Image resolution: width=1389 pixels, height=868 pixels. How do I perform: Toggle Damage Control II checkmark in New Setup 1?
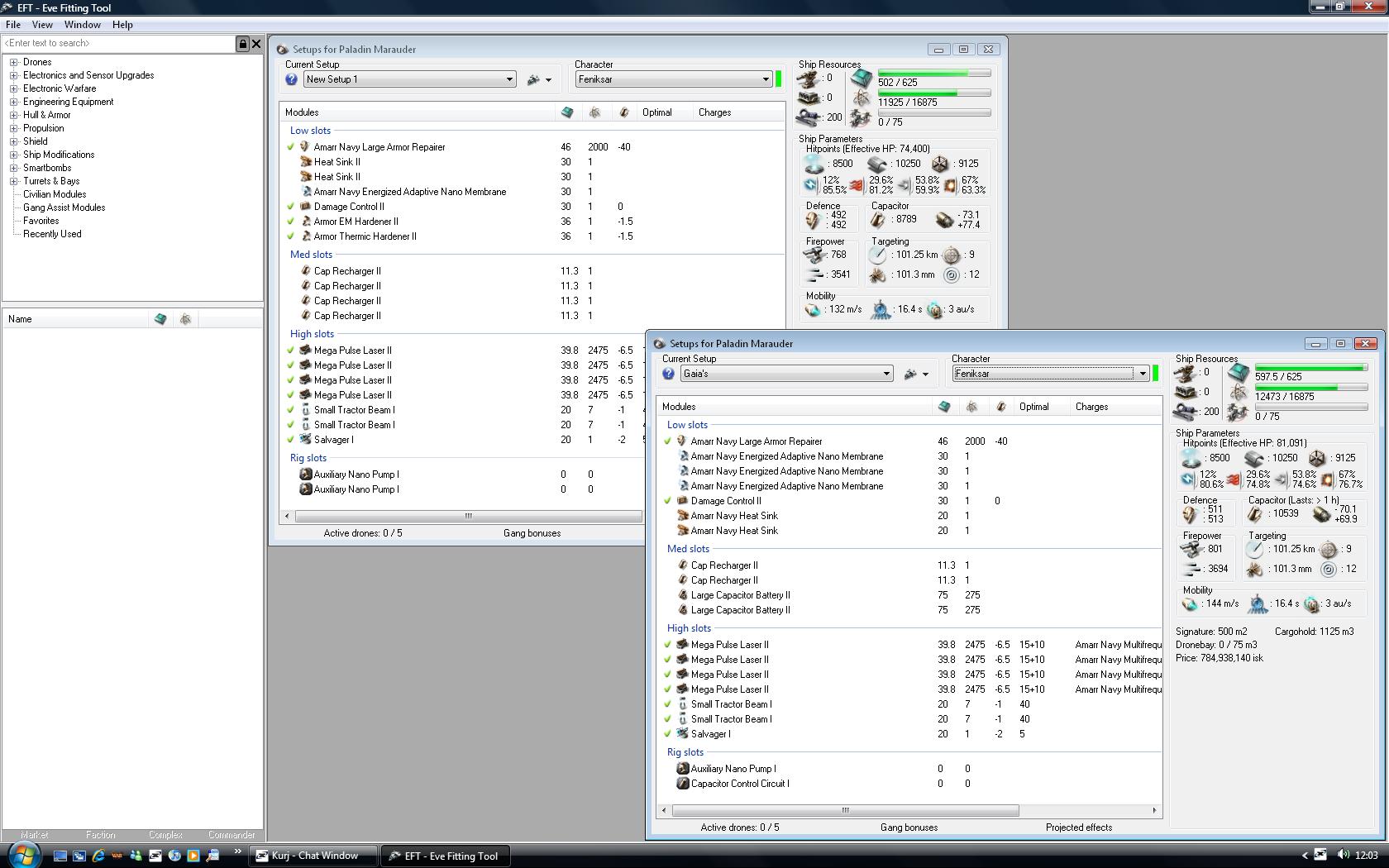point(291,207)
